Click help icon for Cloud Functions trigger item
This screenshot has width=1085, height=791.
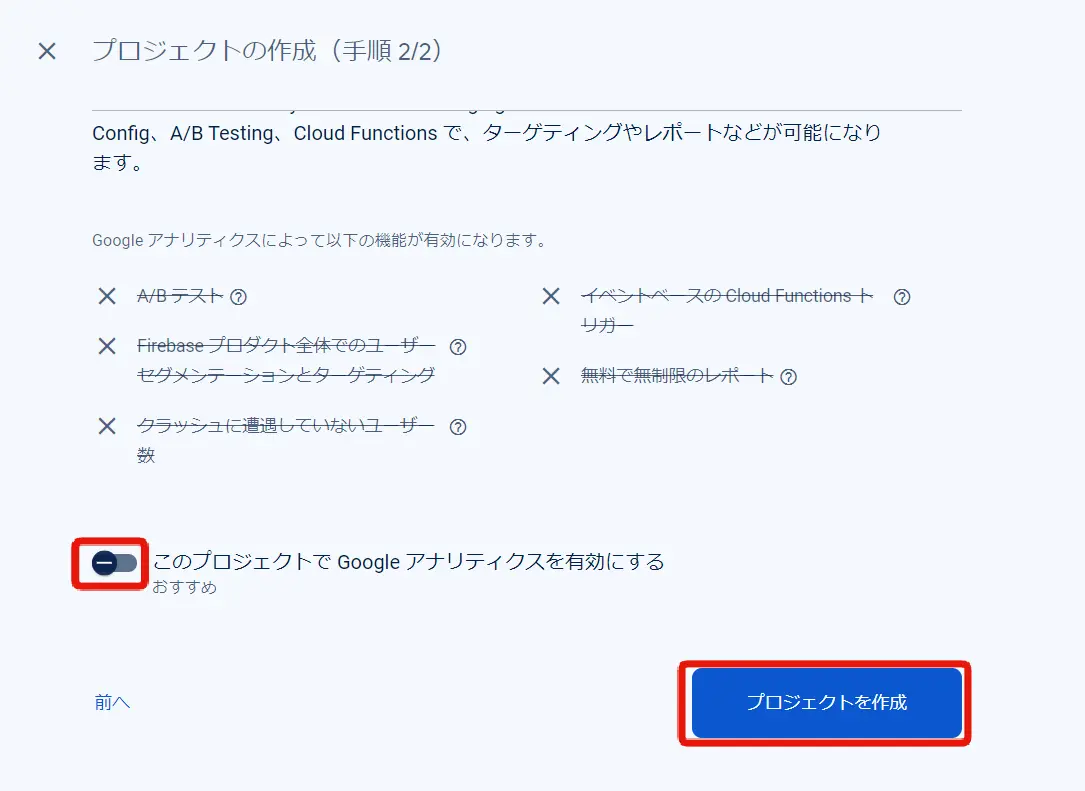pos(902,297)
